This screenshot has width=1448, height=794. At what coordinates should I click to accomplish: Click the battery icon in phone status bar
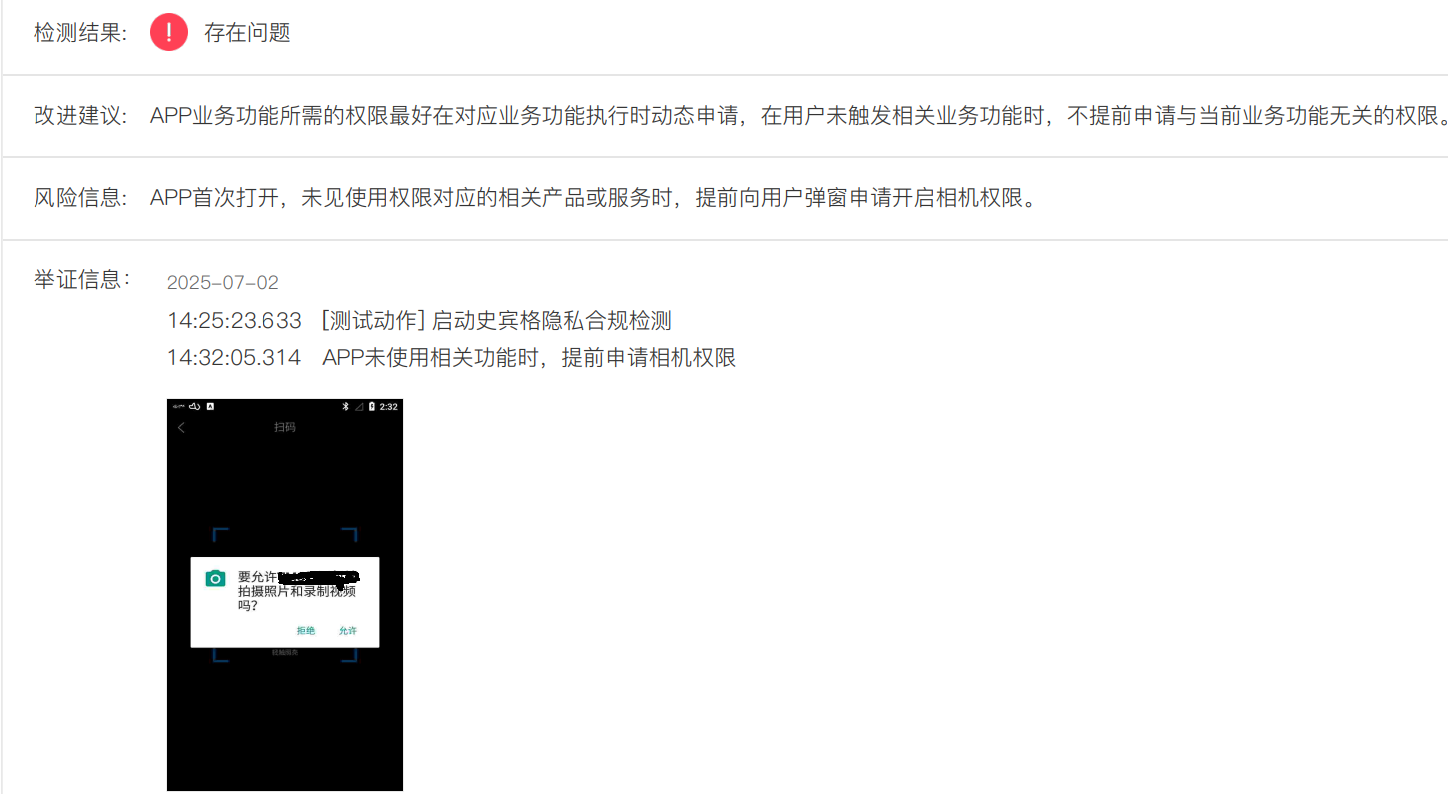(372, 406)
